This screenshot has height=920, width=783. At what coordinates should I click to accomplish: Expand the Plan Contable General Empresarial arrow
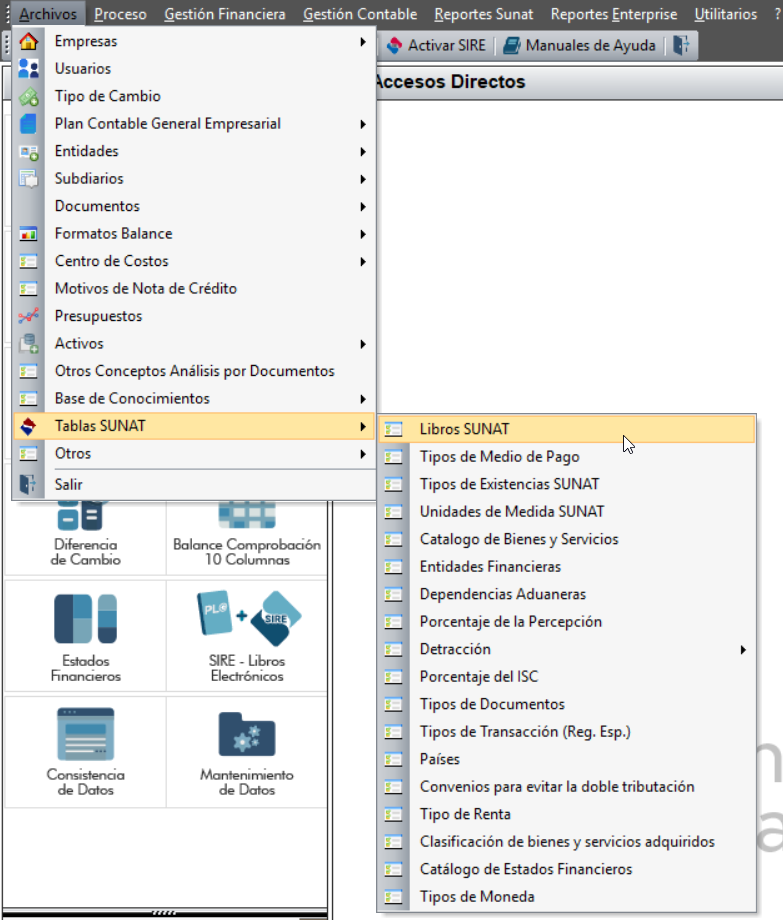coord(363,124)
